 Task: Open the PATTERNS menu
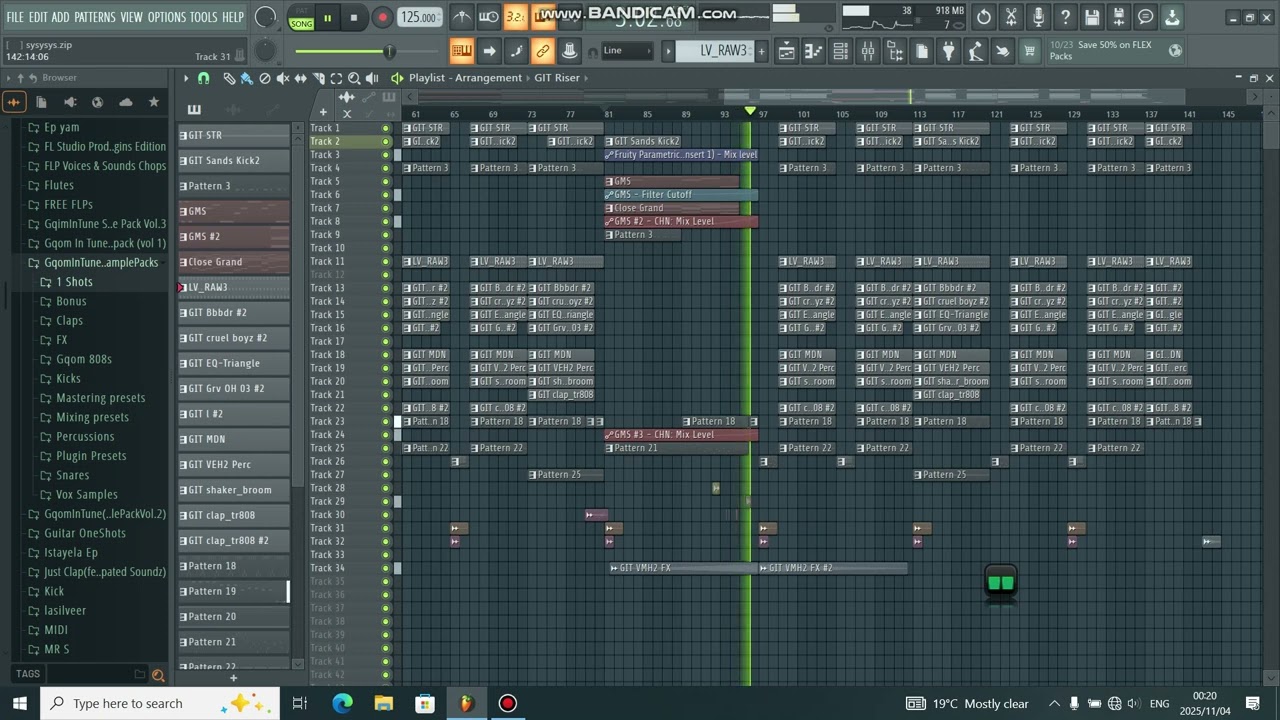[95, 17]
